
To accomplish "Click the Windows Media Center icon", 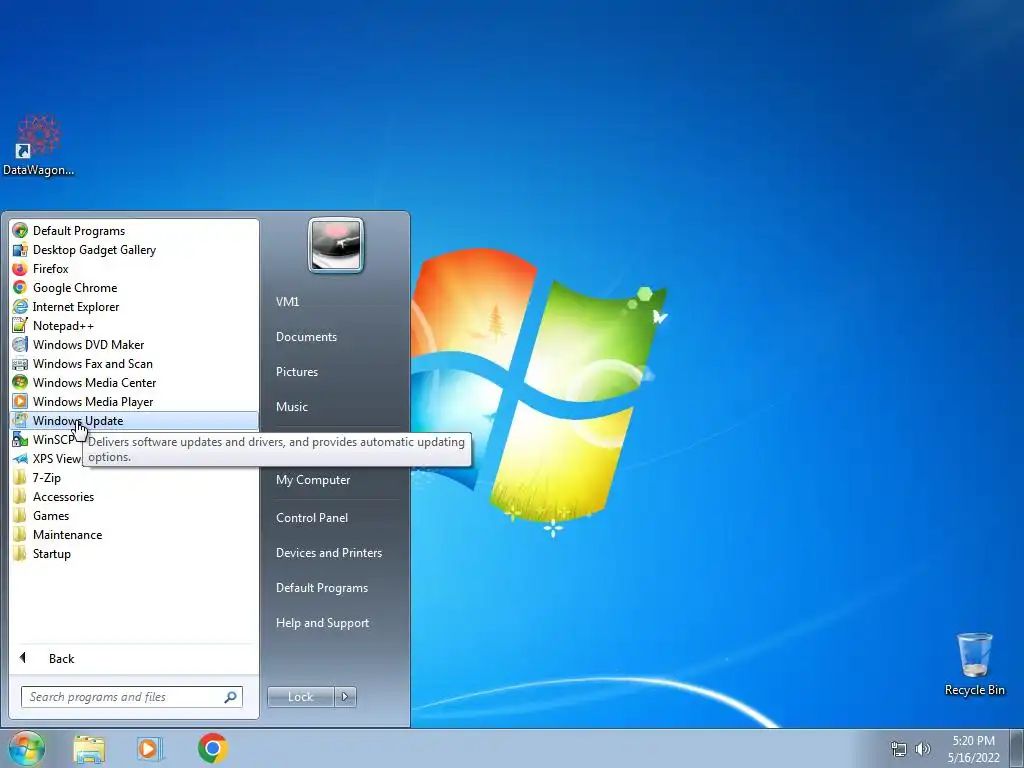I will (20, 383).
